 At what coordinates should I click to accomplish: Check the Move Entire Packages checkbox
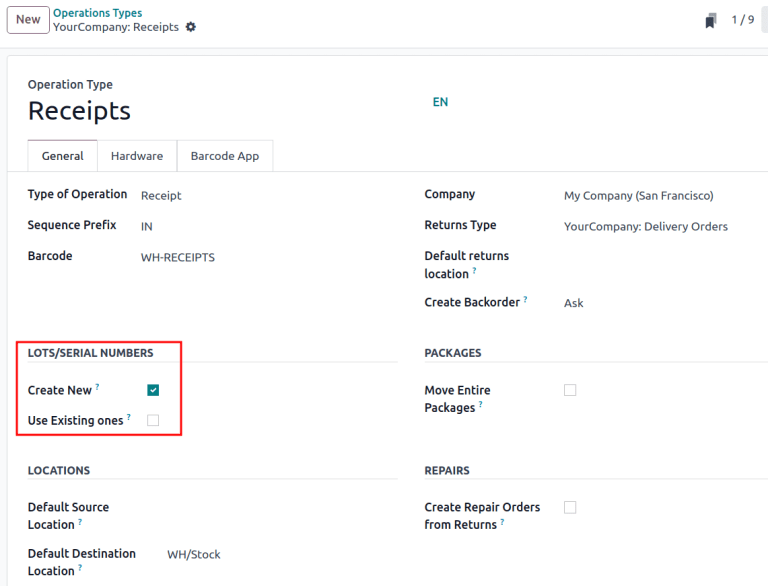[x=570, y=390]
